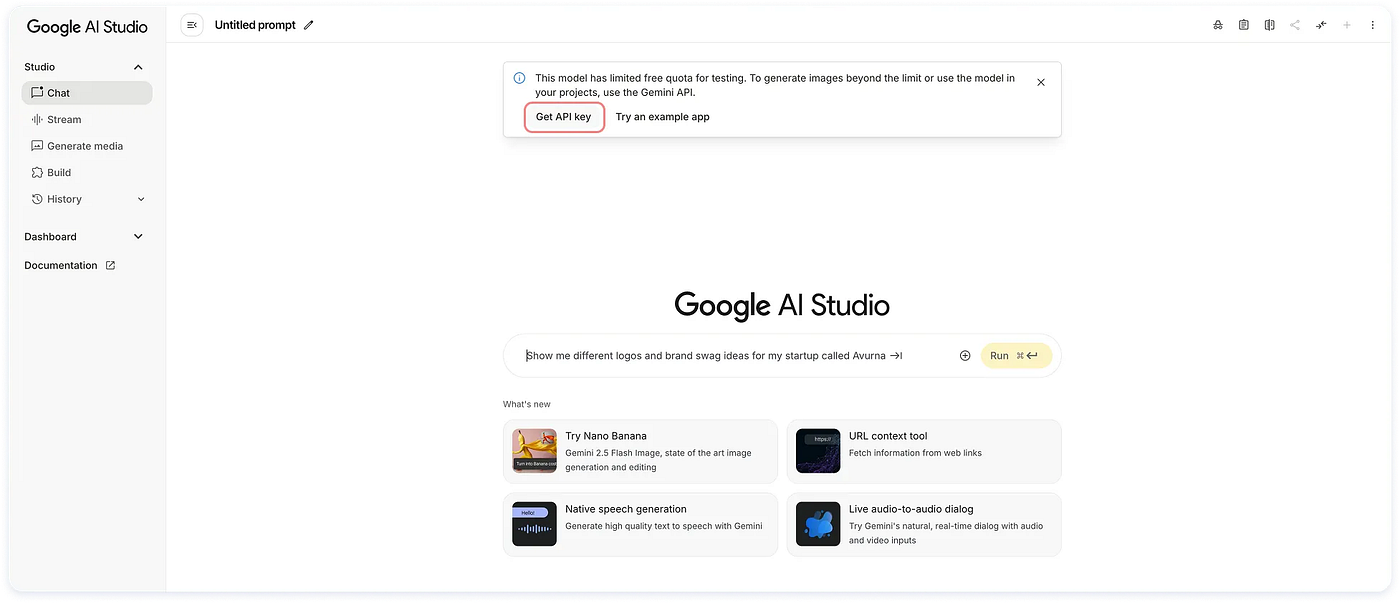Click the Get API key button
This screenshot has height=603, width=1400.
click(564, 117)
